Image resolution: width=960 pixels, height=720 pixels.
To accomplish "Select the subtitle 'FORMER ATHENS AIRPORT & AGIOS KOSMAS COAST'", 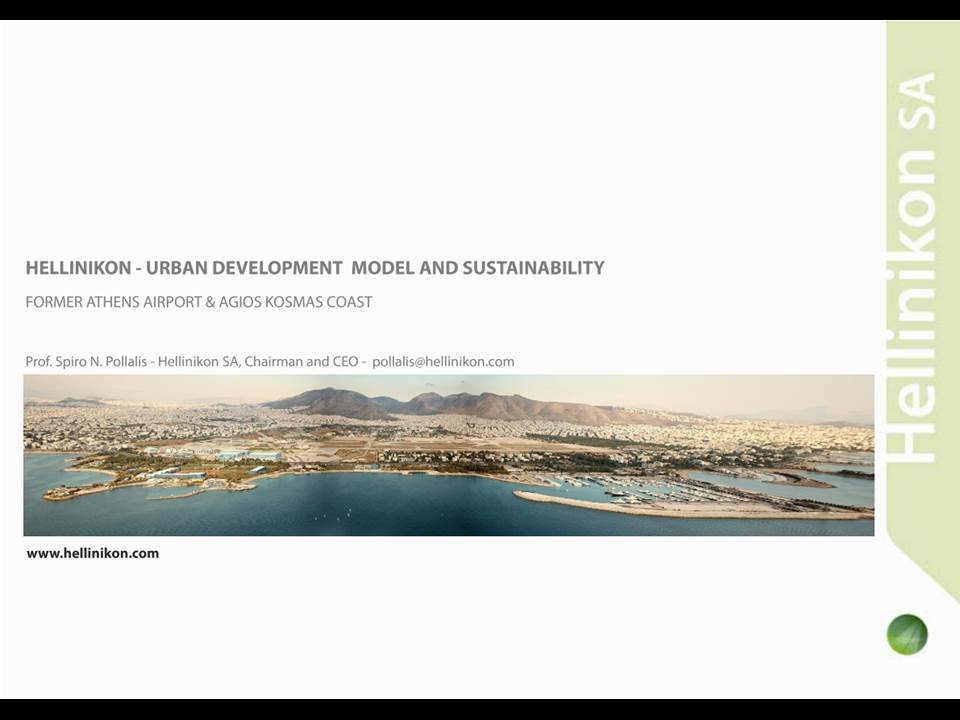I will coord(199,302).
